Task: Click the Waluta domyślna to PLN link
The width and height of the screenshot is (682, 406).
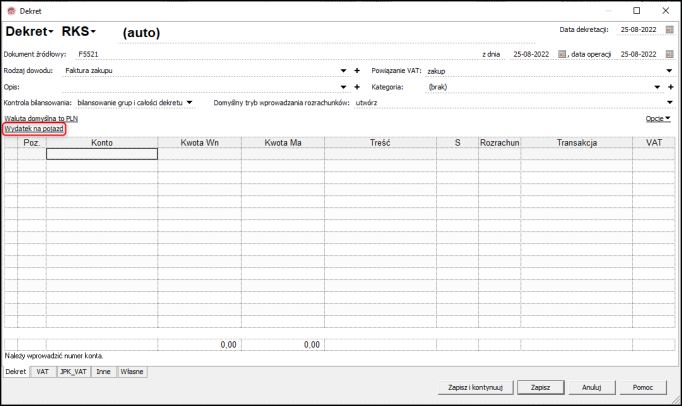Action: click(x=41, y=118)
